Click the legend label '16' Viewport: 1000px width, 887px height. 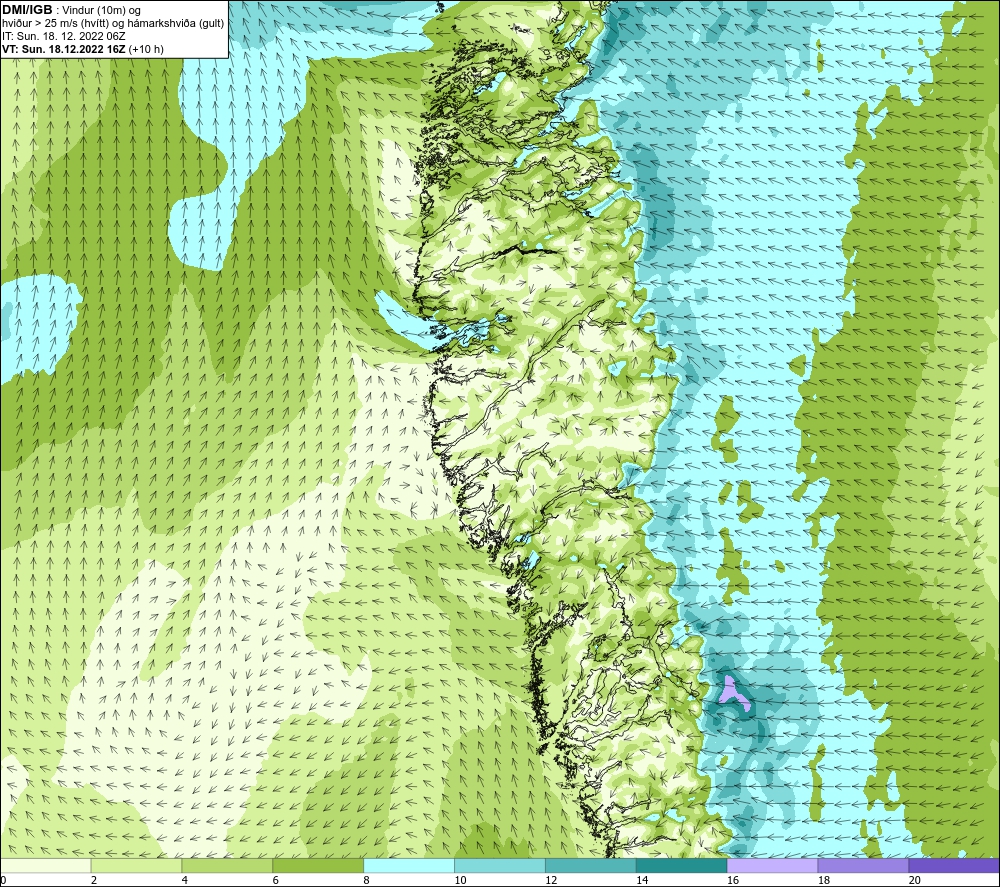[733, 880]
